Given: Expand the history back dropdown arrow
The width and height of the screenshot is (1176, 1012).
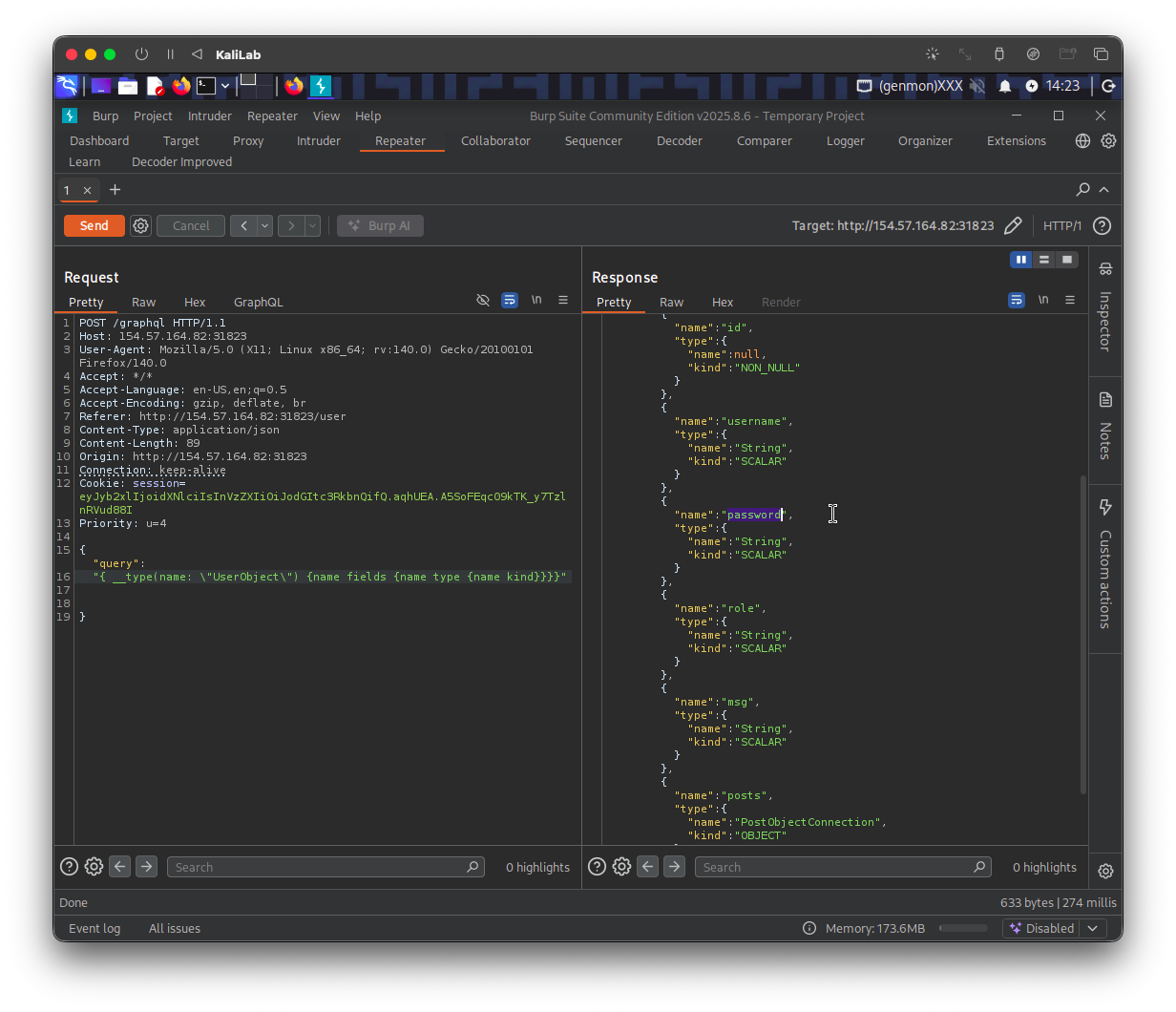Looking at the screenshot, I should click(264, 226).
